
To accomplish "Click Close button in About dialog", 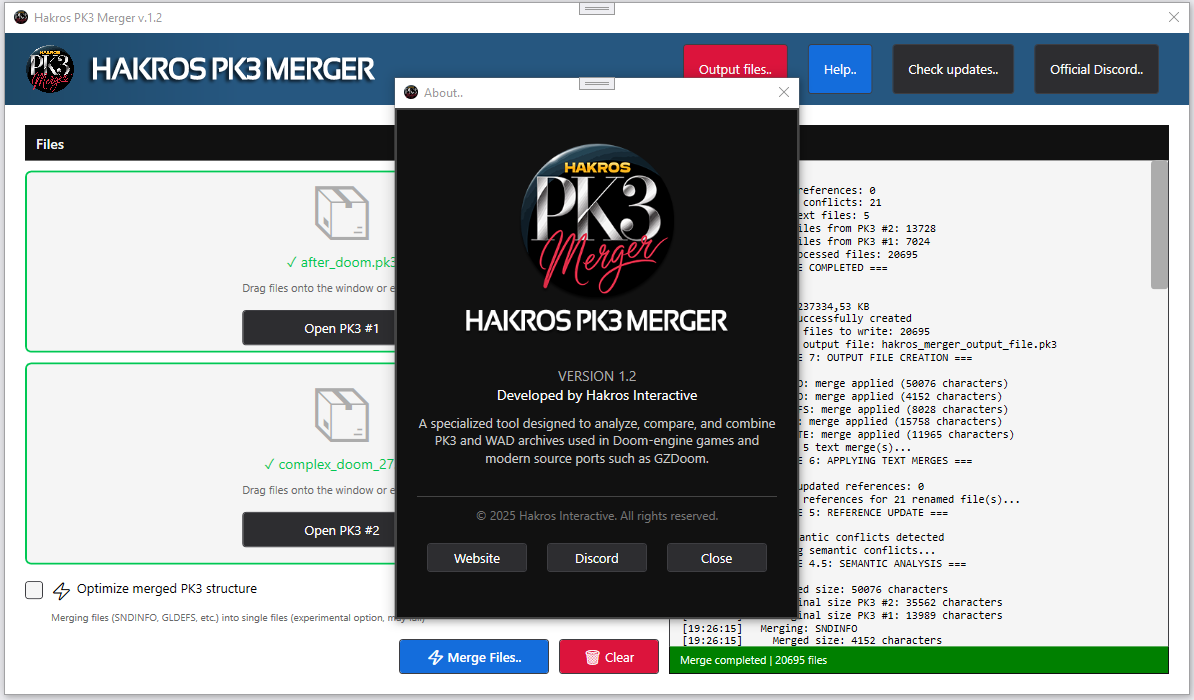I will 717,558.
